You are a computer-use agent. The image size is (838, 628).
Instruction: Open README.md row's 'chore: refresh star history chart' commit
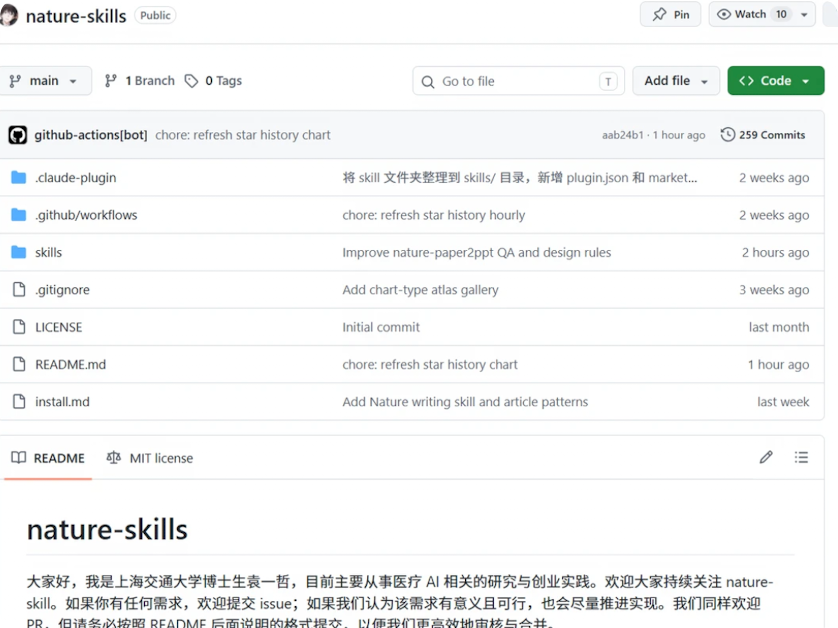pos(430,365)
